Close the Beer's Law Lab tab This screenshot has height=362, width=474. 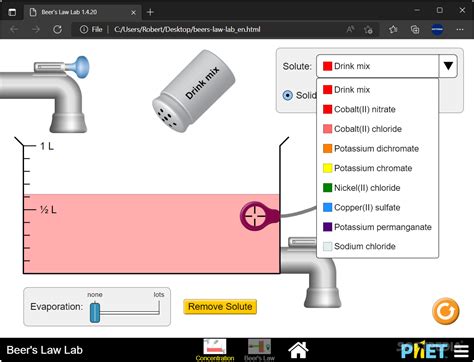tap(133, 12)
